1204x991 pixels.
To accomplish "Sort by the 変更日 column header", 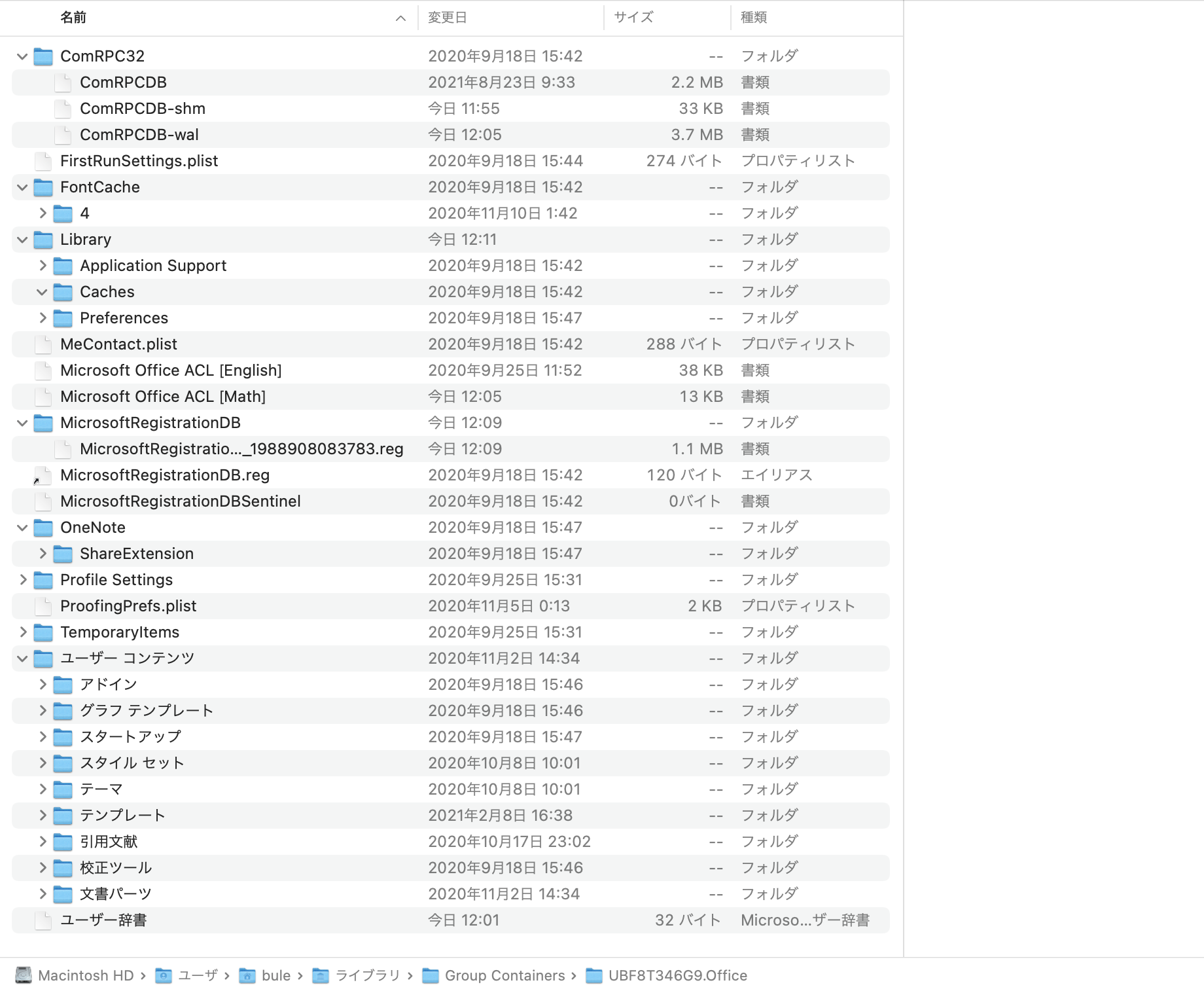I will [448, 18].
